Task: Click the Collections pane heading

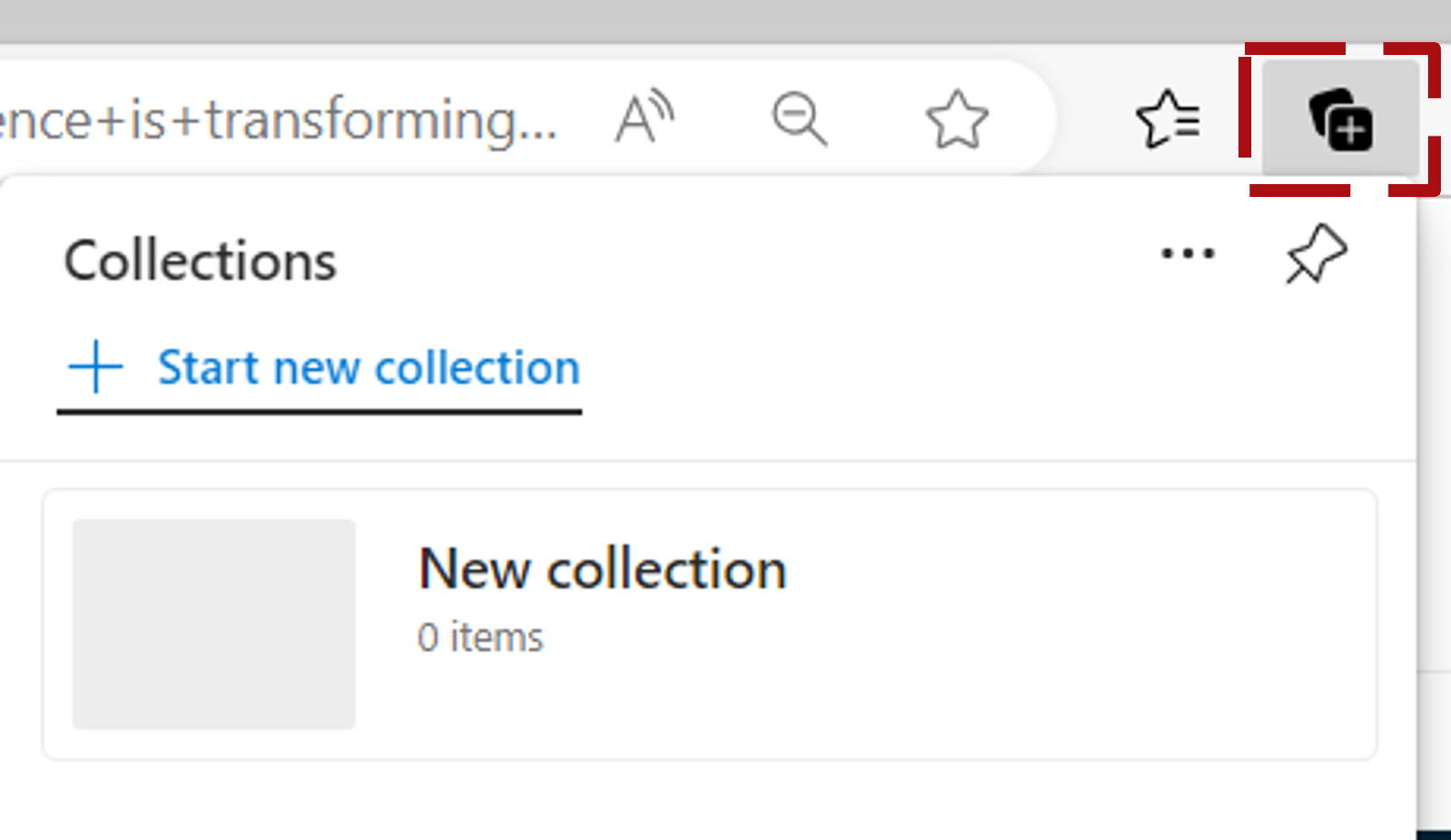Action: 201,260
